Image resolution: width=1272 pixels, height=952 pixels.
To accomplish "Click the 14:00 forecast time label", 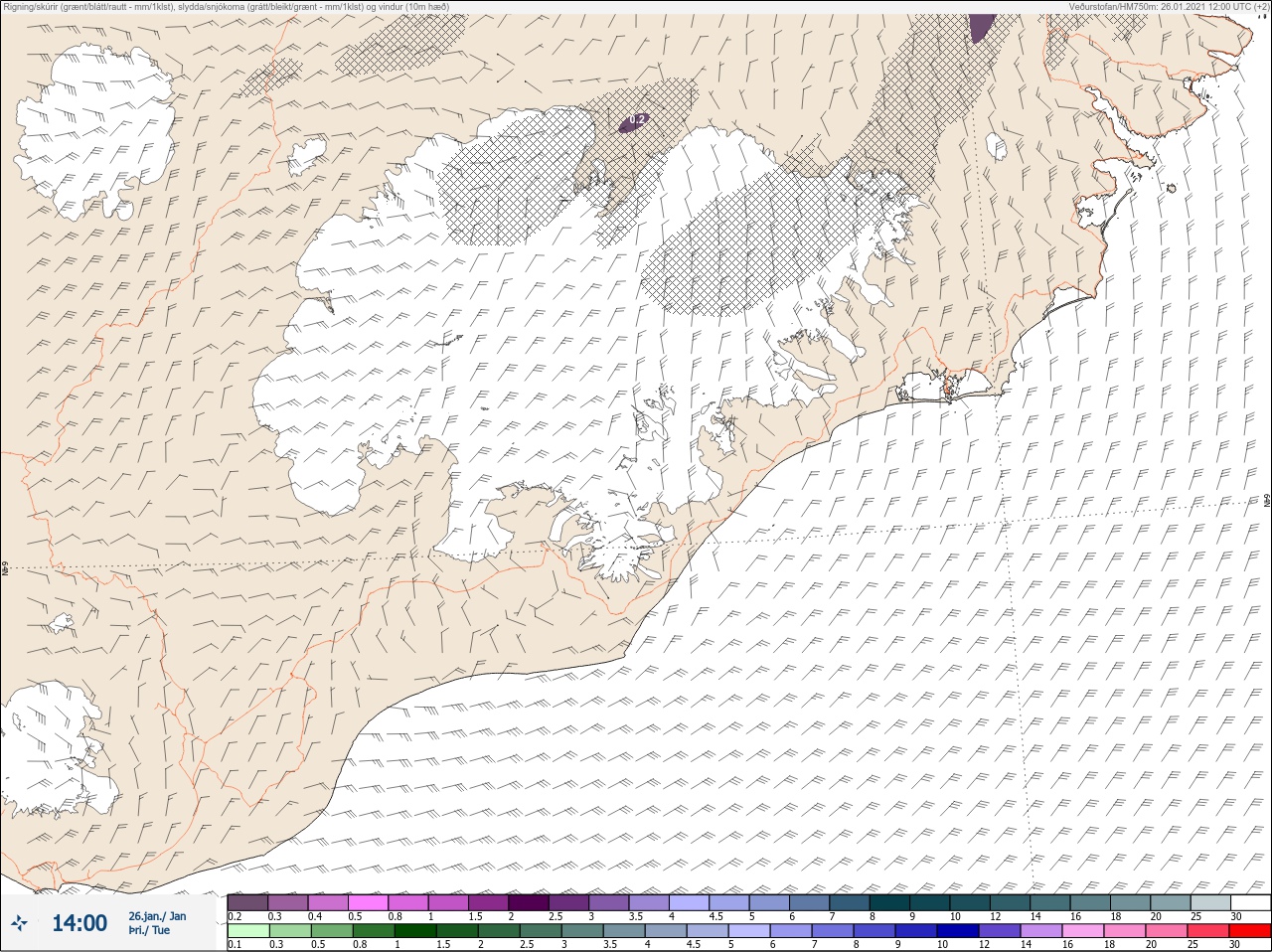I will 79,923.
